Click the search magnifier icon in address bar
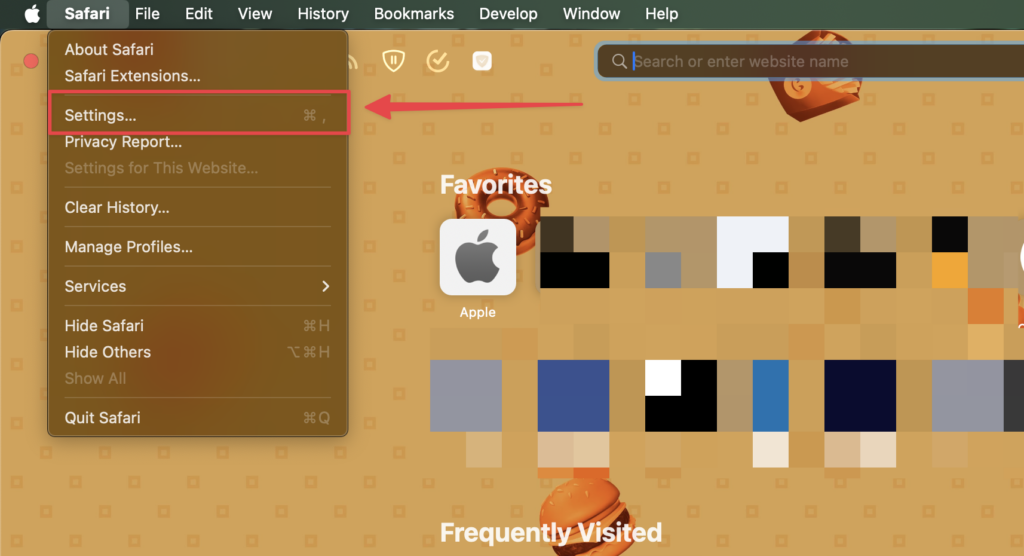 coord(620,61)
